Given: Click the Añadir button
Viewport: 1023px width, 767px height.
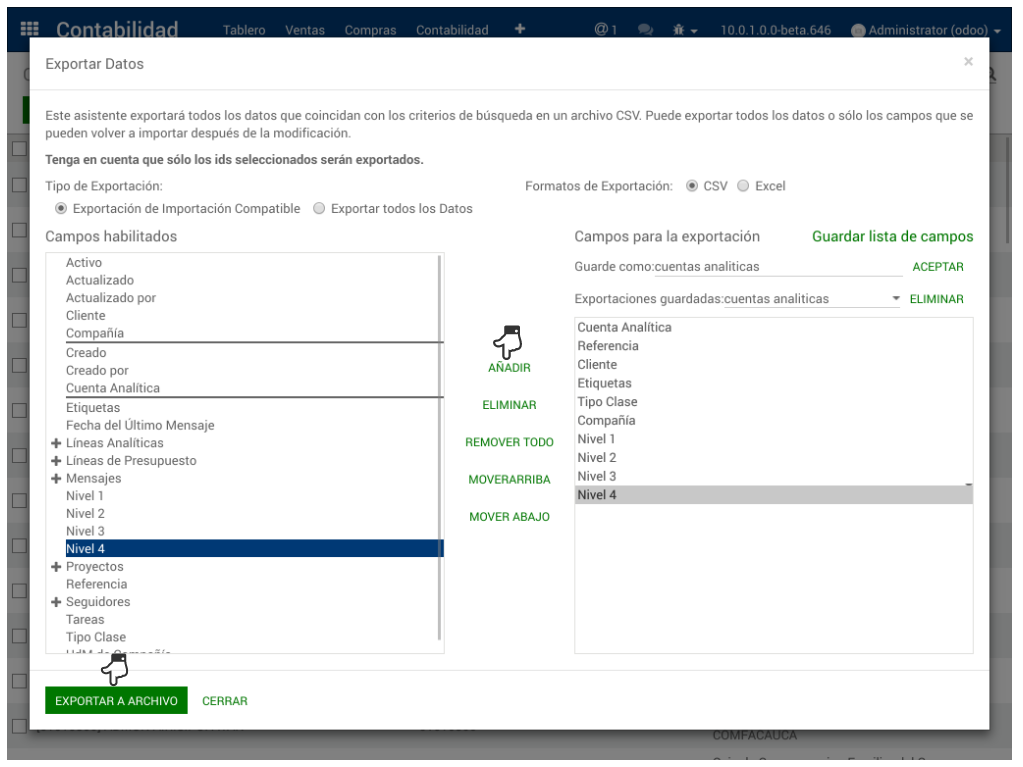Looking at the screenshot, I should pyautogui.click(x=509, y=368).
